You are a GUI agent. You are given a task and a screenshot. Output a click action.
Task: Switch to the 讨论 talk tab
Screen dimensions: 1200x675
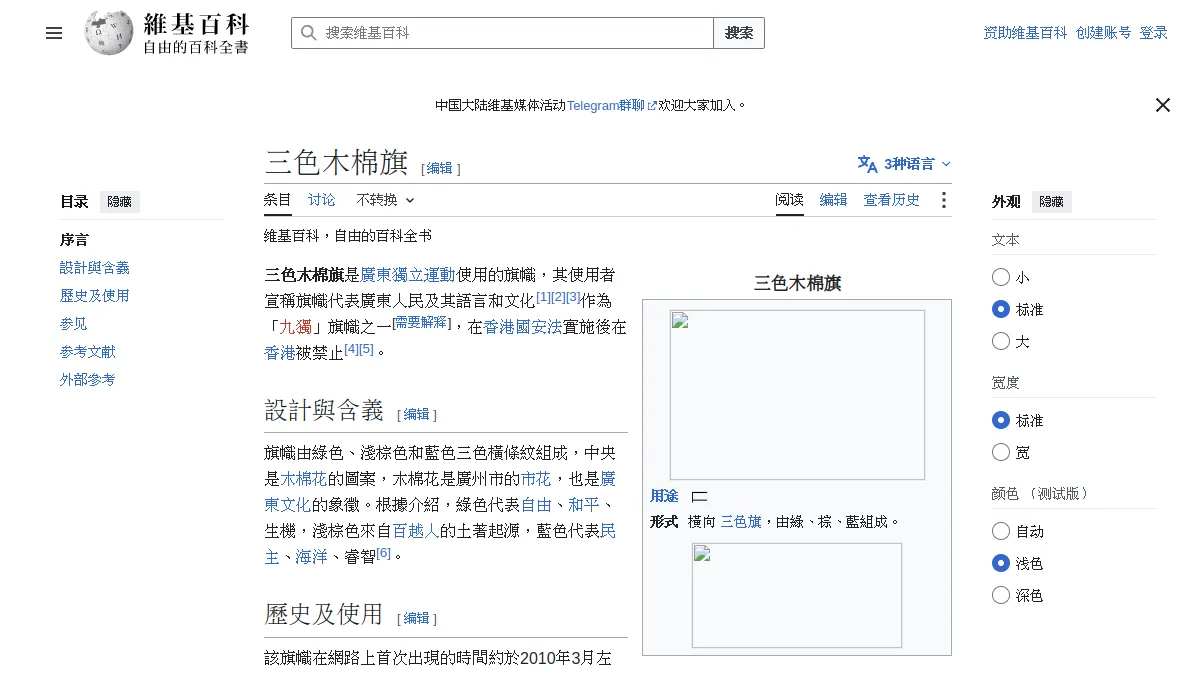tap(322, 200)
